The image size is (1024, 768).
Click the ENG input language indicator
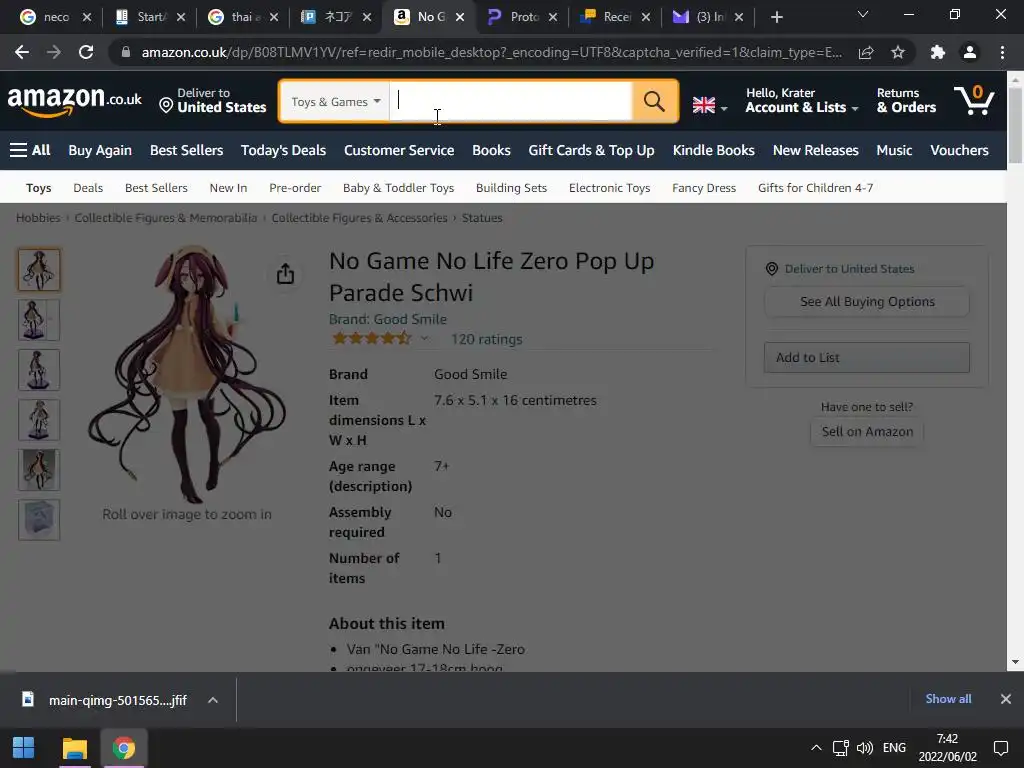tap(894, 748)
